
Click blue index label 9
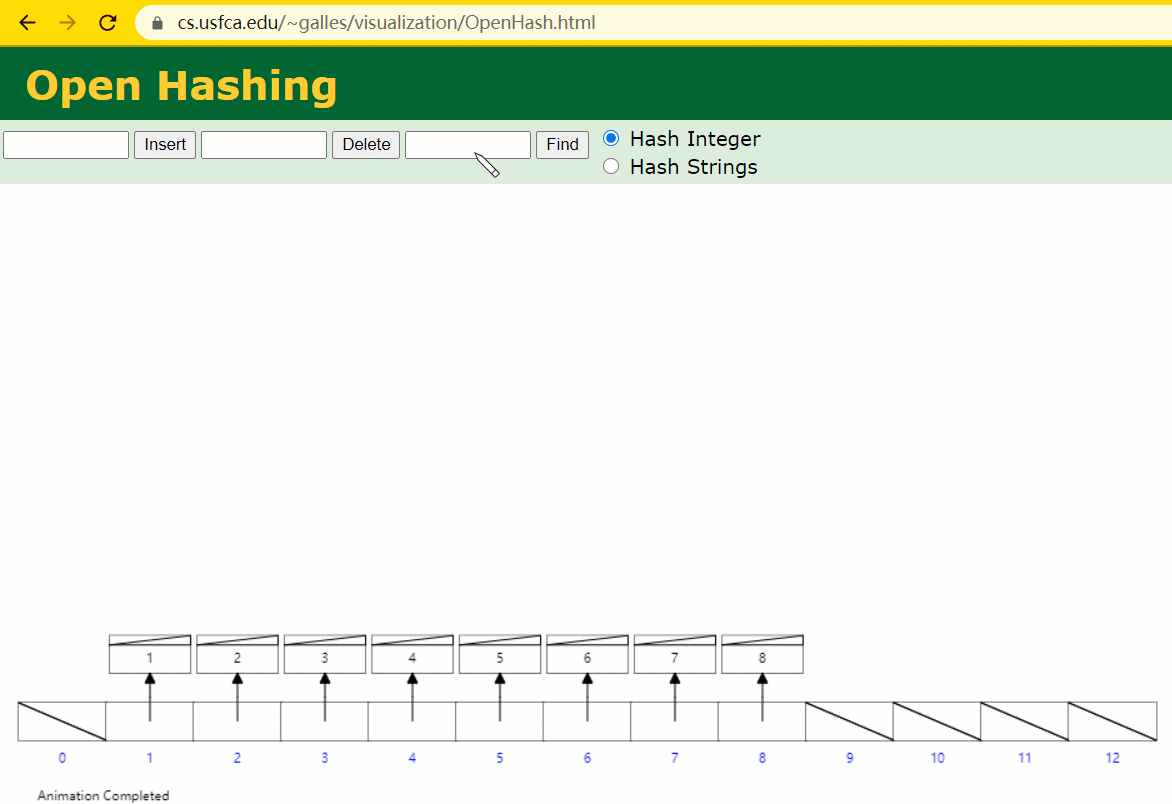(x=850, y=758)
